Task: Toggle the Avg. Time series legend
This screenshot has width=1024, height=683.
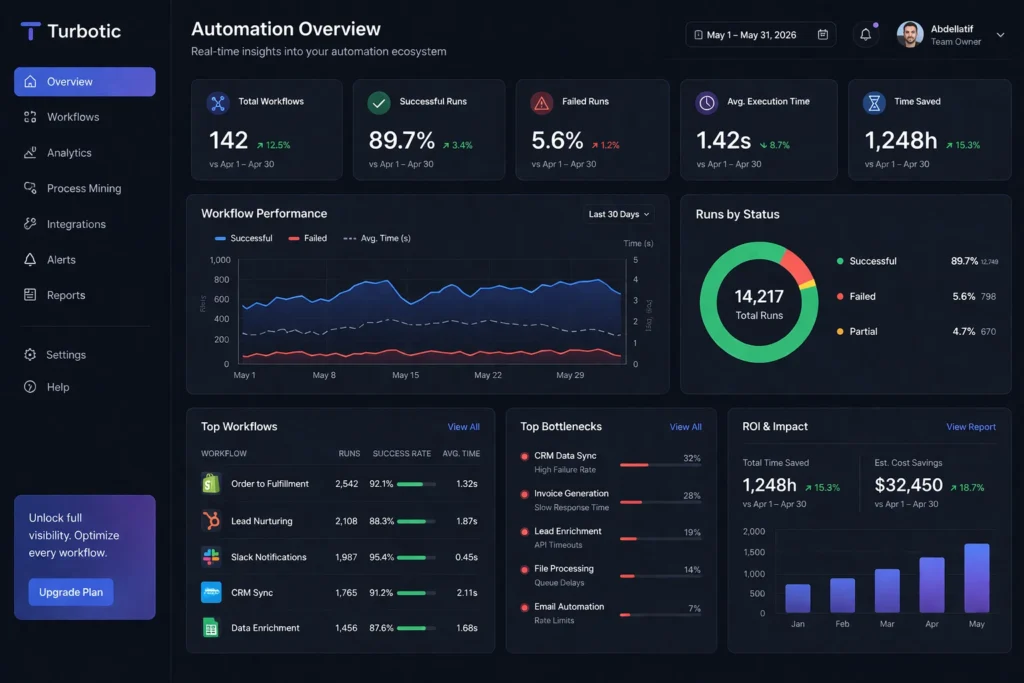Action: click(377, 238)
